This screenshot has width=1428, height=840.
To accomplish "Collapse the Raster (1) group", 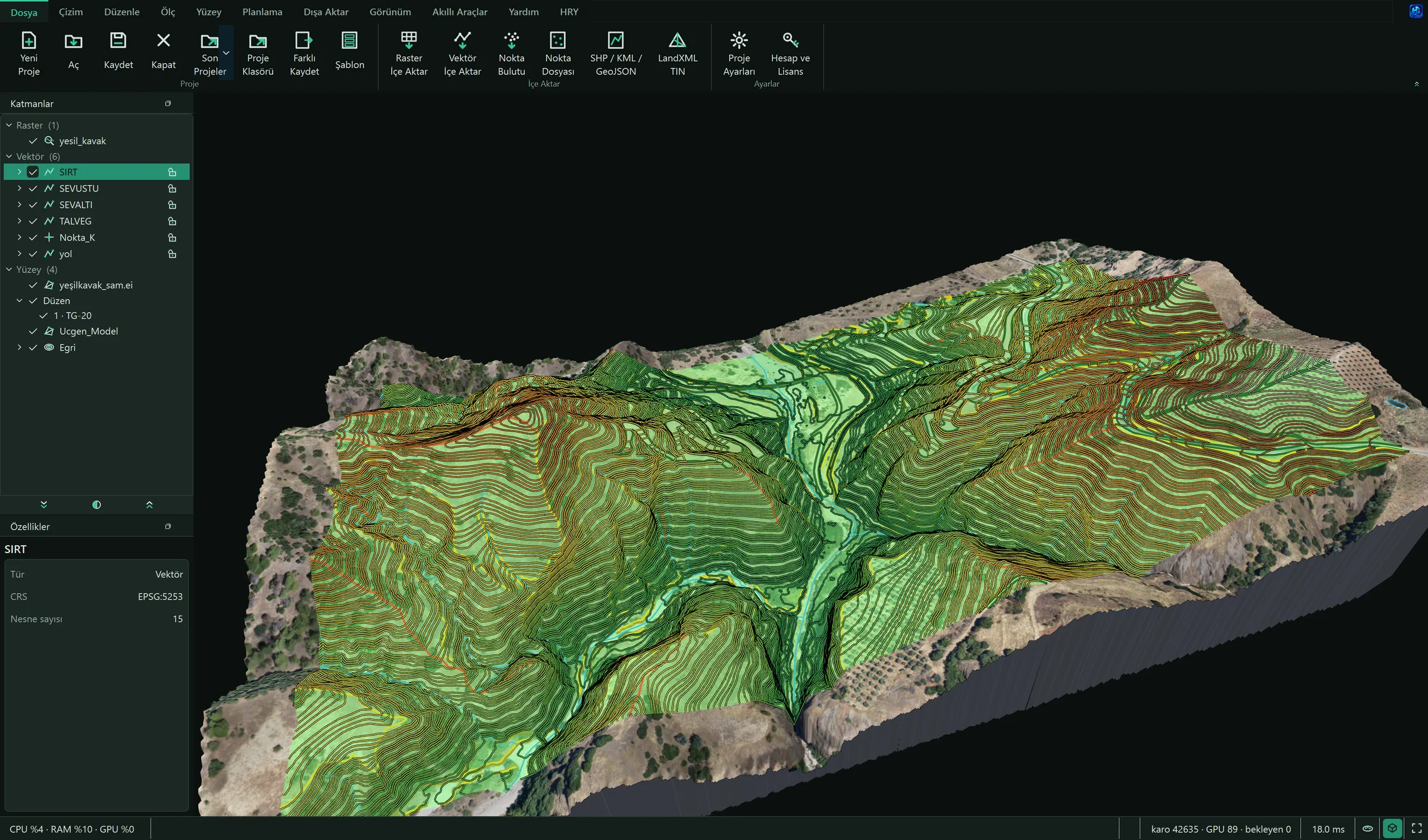I will [9, 126].
